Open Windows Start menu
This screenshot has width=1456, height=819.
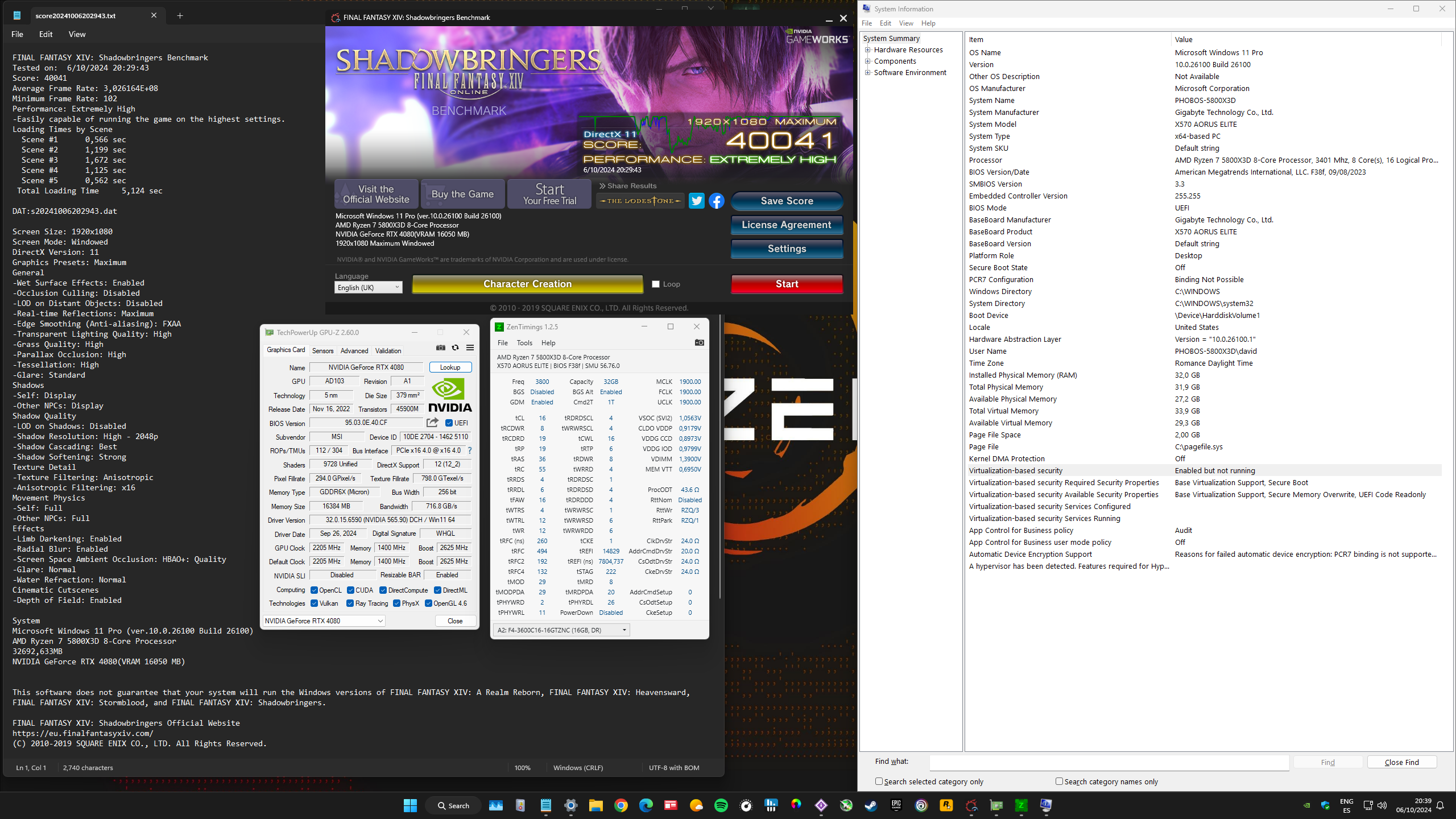(410, 805)
